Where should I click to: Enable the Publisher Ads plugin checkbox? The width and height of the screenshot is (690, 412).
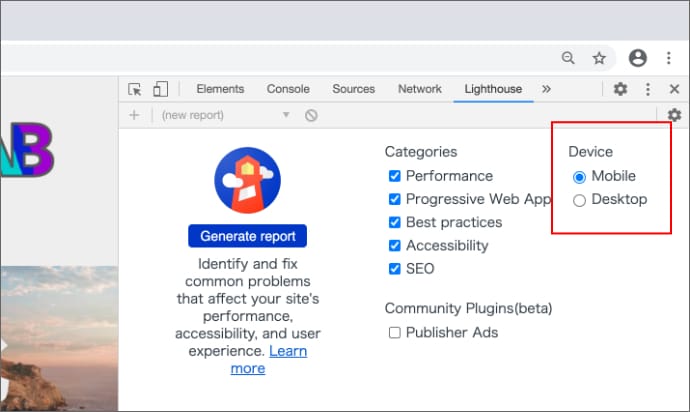coord(394,332)
